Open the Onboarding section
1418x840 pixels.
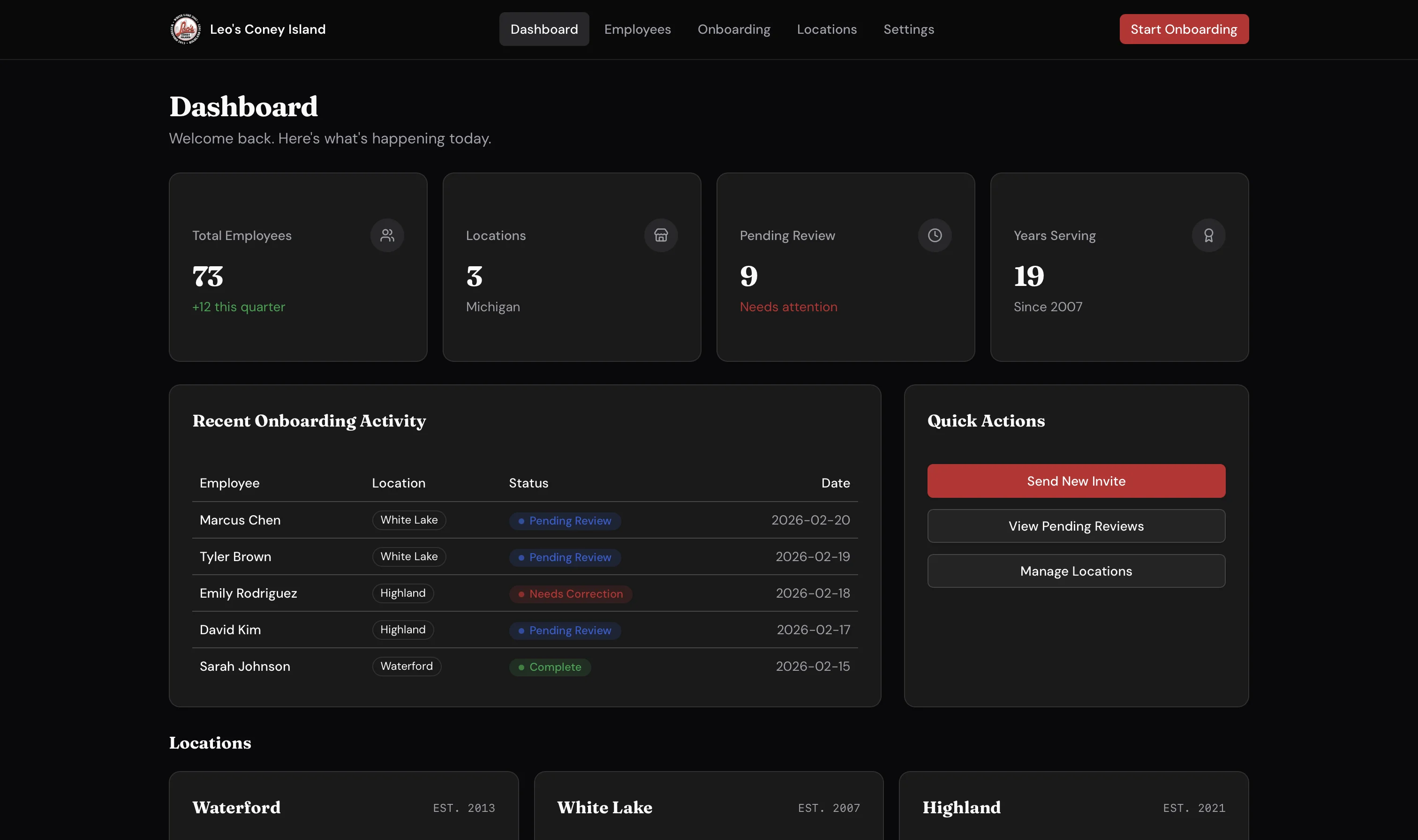click(734, 29)
